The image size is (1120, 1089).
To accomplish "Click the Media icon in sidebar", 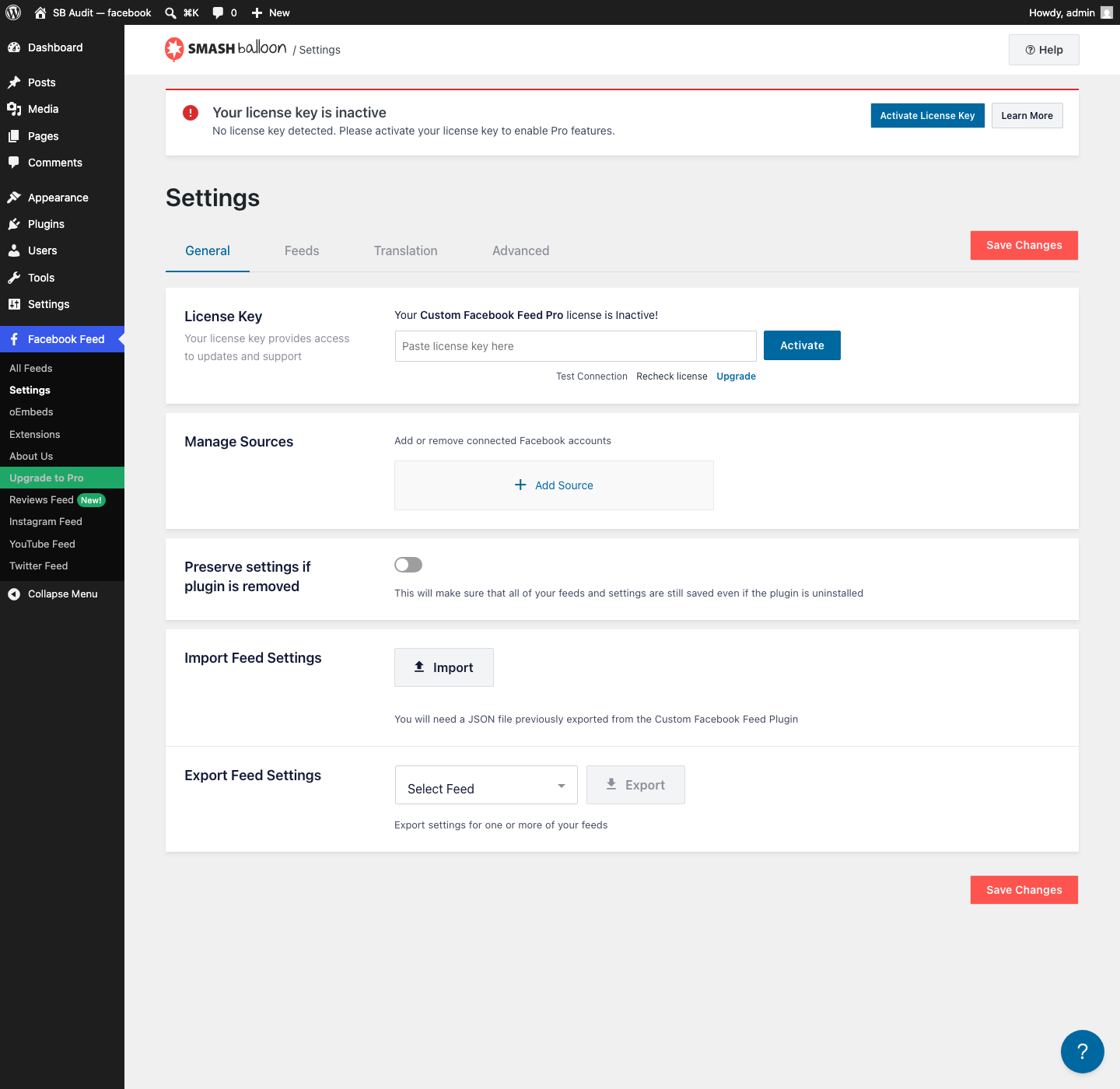I will tap(14, 109).
